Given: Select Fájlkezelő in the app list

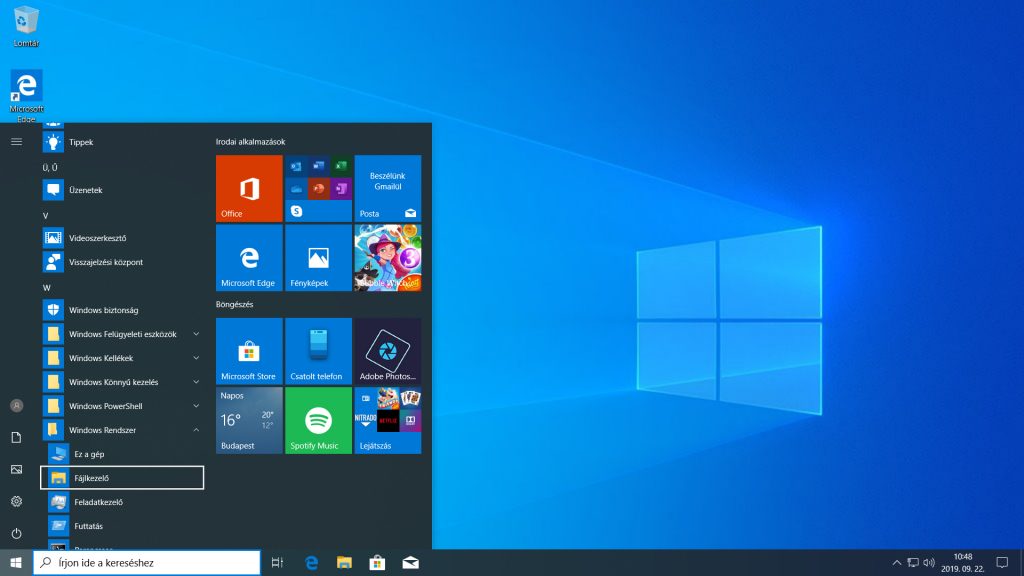Looking at the screenshot, I should [122, 478].
